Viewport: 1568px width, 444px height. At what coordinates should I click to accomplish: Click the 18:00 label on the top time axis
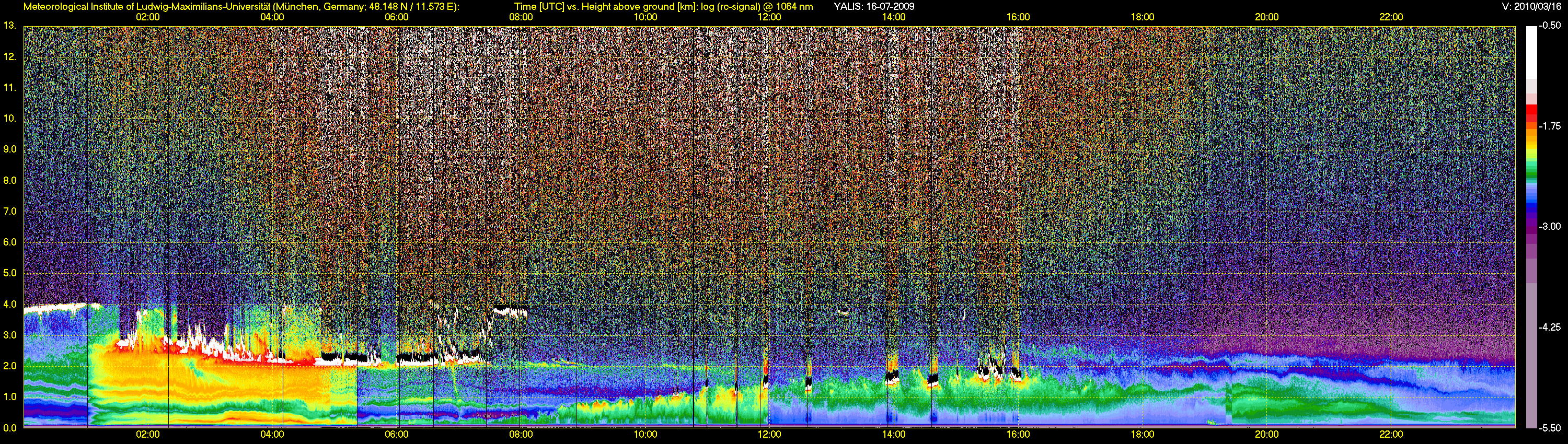coord(1143,17)
